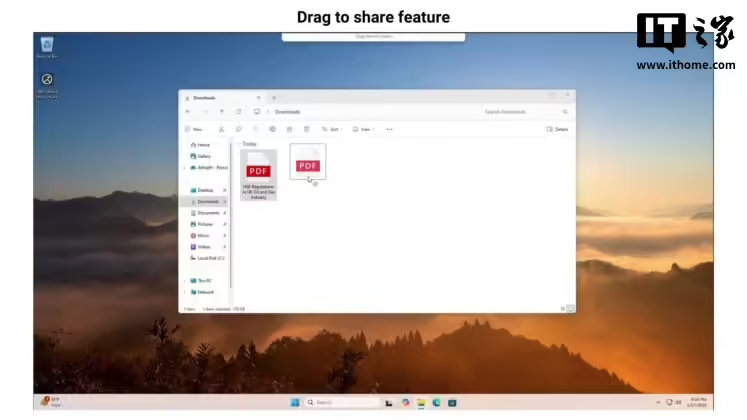Toggle the Details pane button
The width and height of the screenshot is (747, 420).
coord(557,129)
